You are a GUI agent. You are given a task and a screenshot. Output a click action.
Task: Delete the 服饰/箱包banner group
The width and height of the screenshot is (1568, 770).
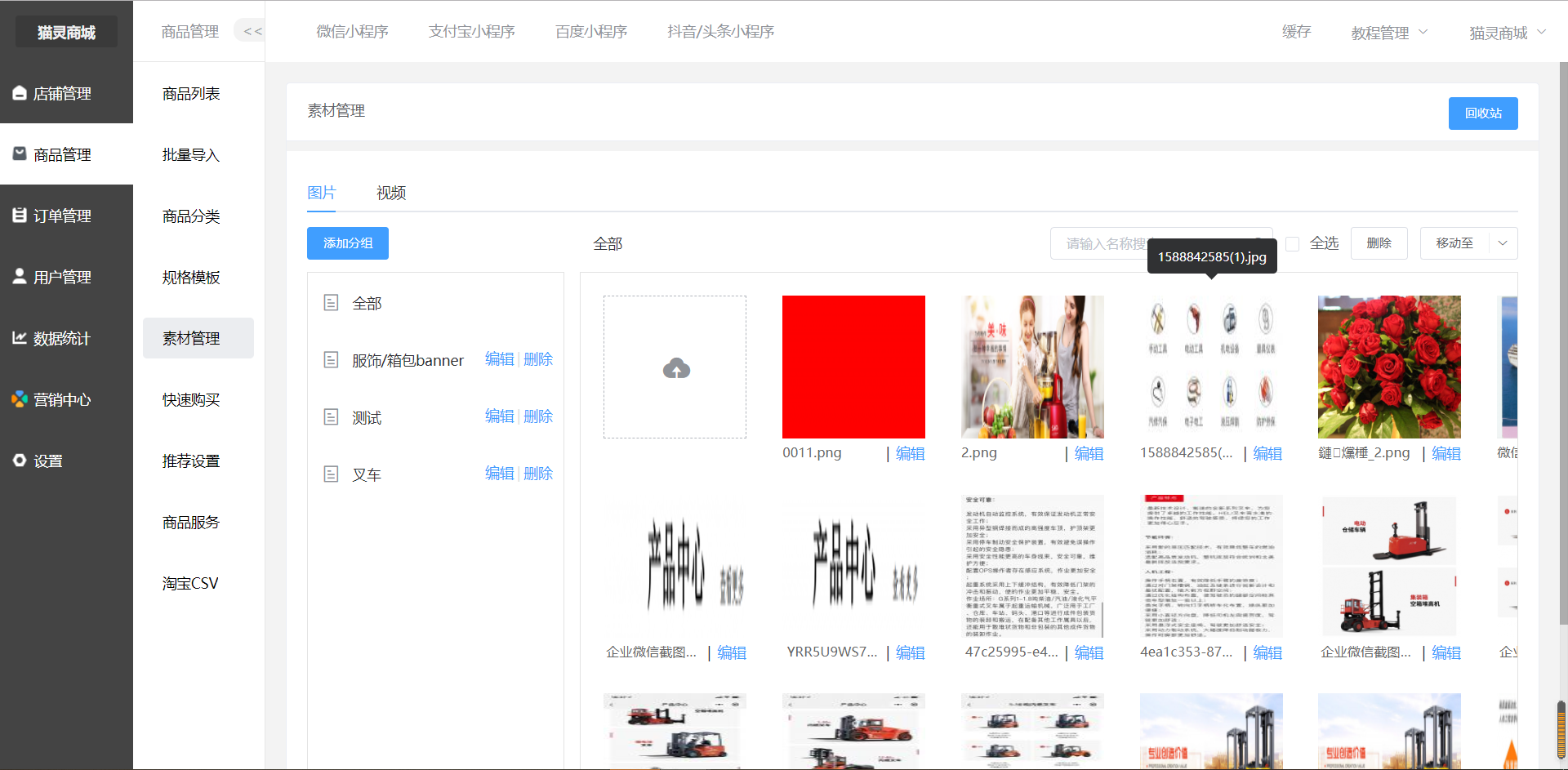538,359
